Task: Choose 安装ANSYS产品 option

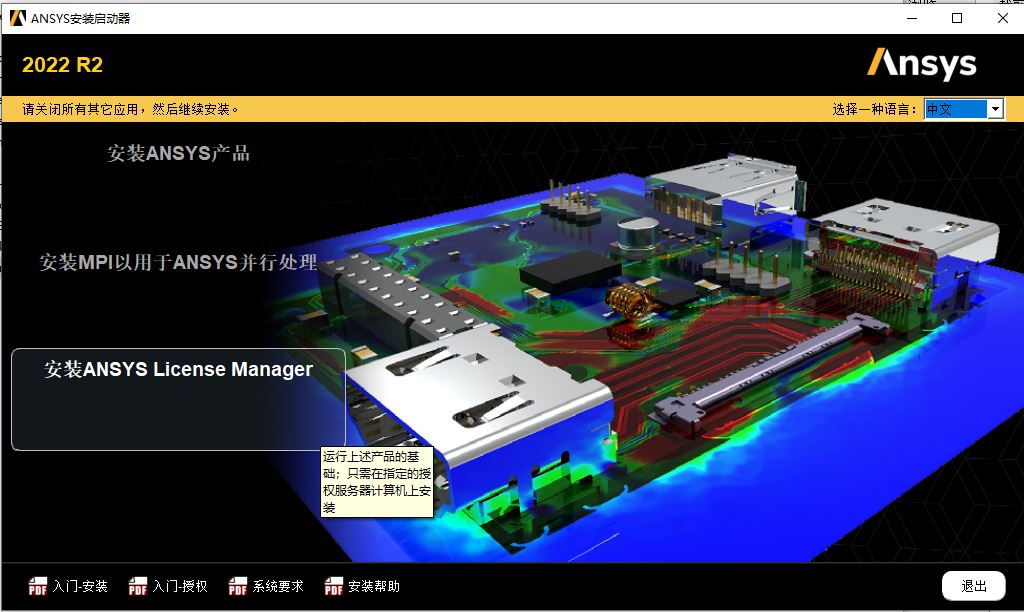Action: [178, 154]
